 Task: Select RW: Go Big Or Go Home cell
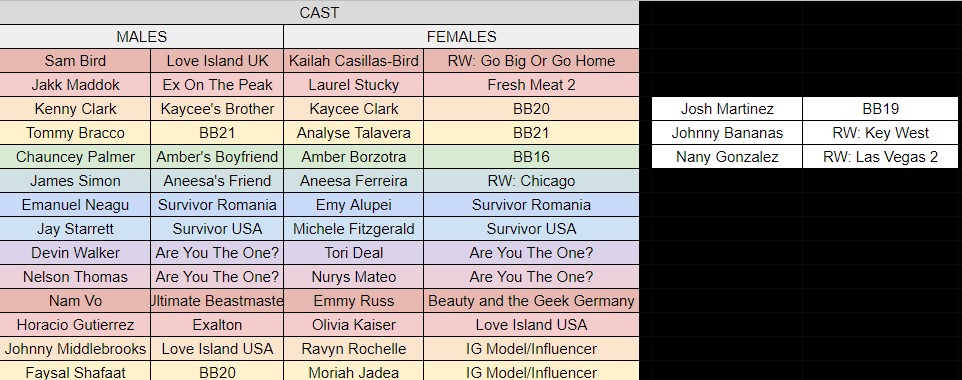(531, 61)
